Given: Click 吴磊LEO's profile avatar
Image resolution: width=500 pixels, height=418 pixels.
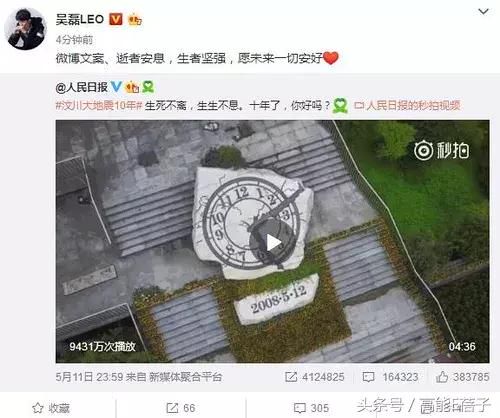Looking at the screenshot, I should [26, 29].
